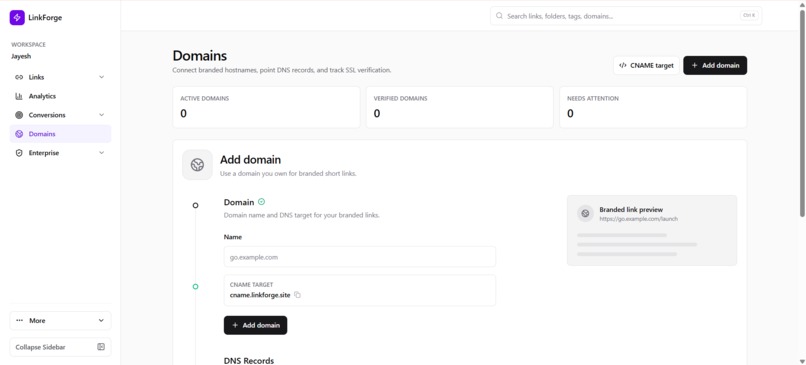Click the green check icon beside Domain
The width and height of the screenshot is (806, 365).
tap(262, 202)
